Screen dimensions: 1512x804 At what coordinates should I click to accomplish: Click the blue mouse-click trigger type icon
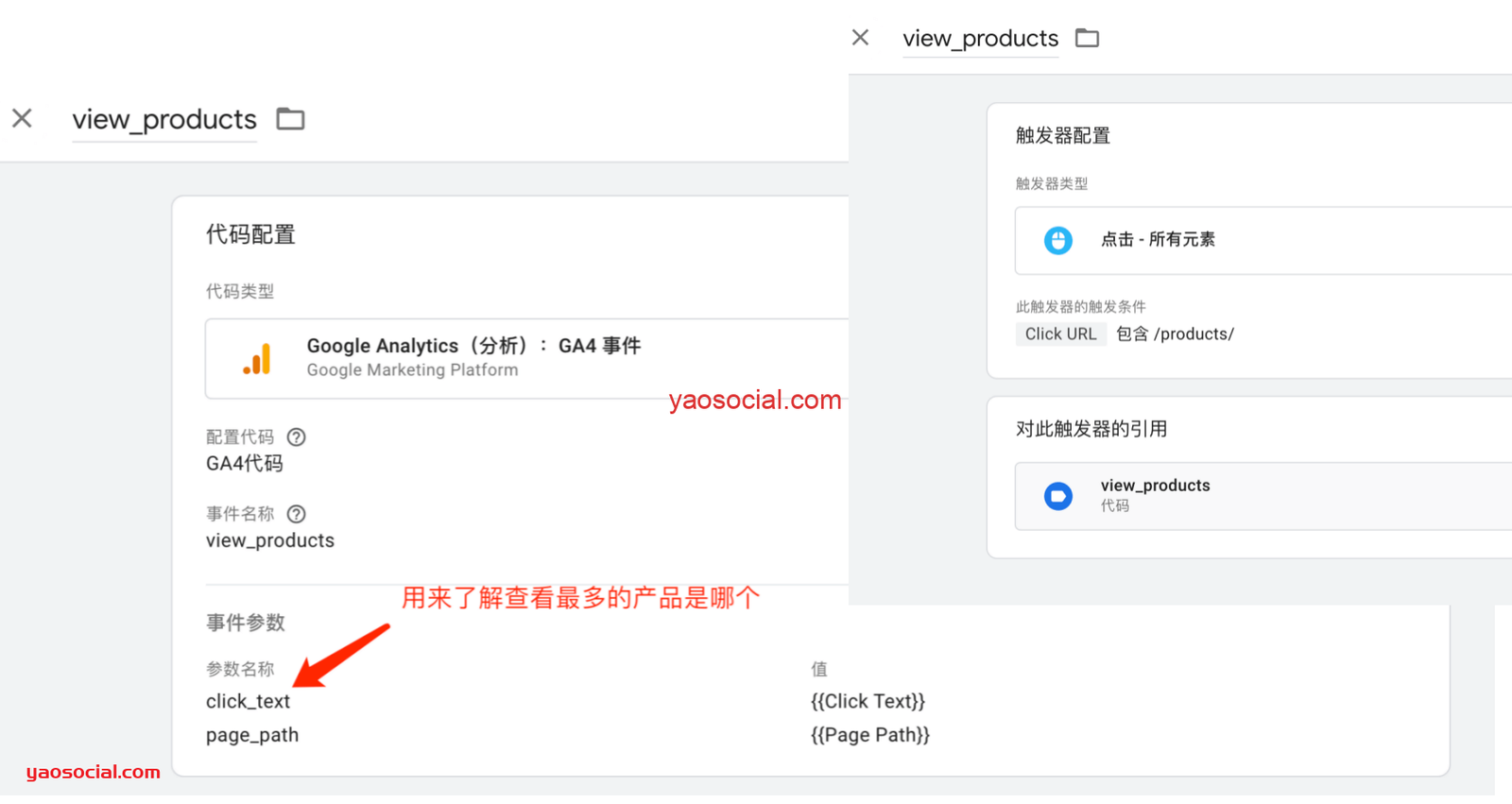(x=1057, y=240)
